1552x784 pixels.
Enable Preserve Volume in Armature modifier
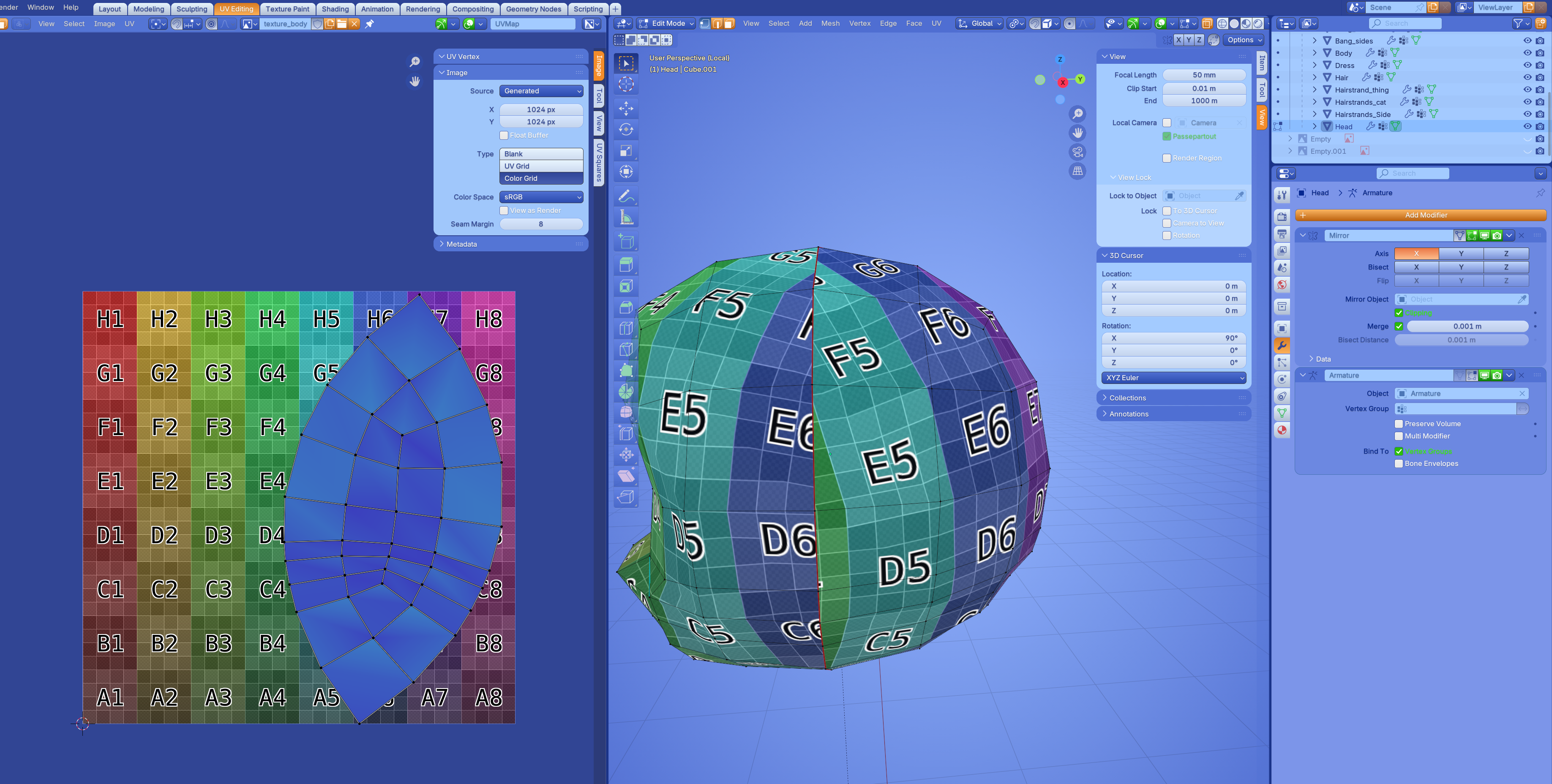[x=1399, y=424]
